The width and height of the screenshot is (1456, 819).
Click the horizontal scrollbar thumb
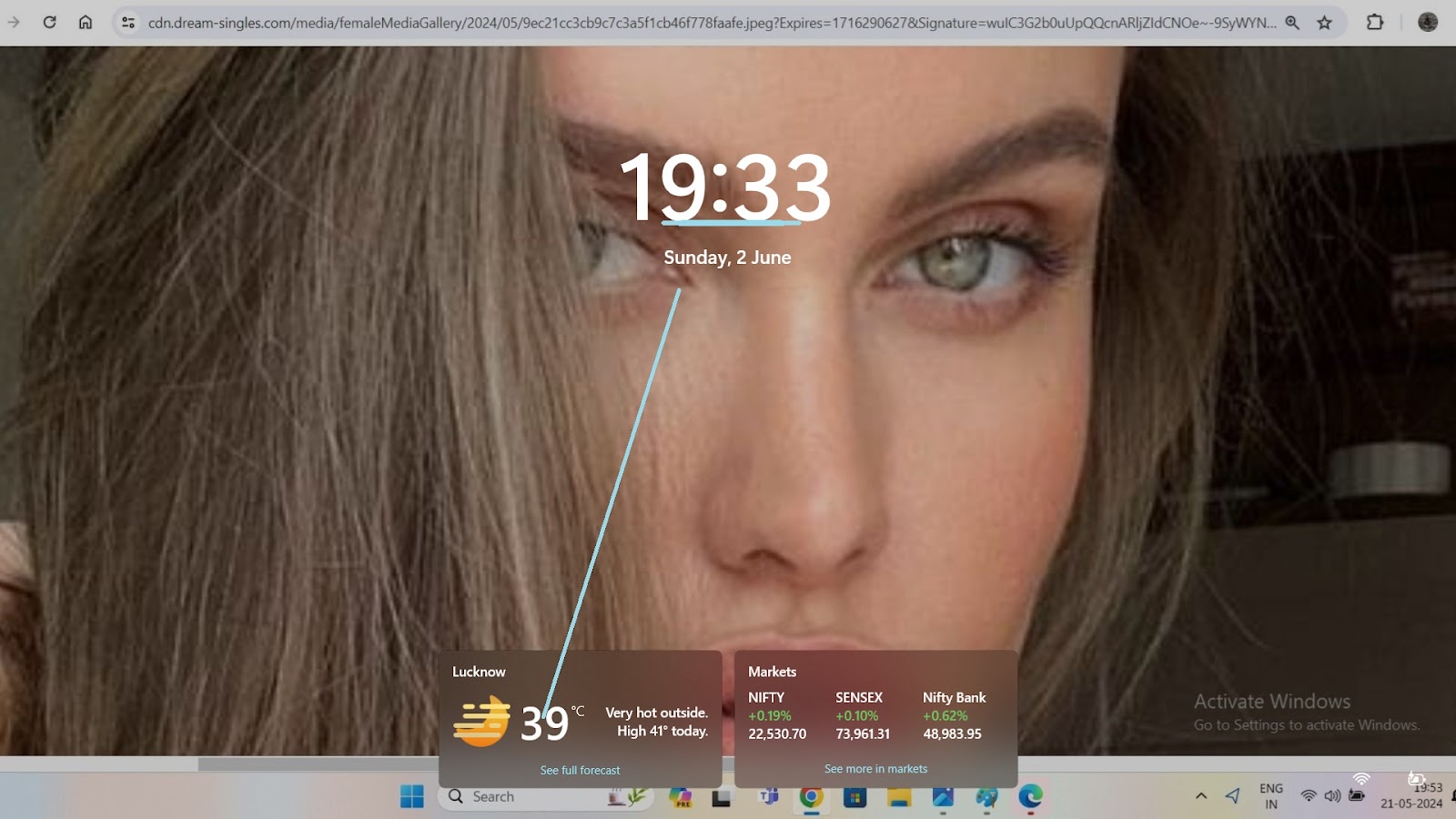coord(318,764)
